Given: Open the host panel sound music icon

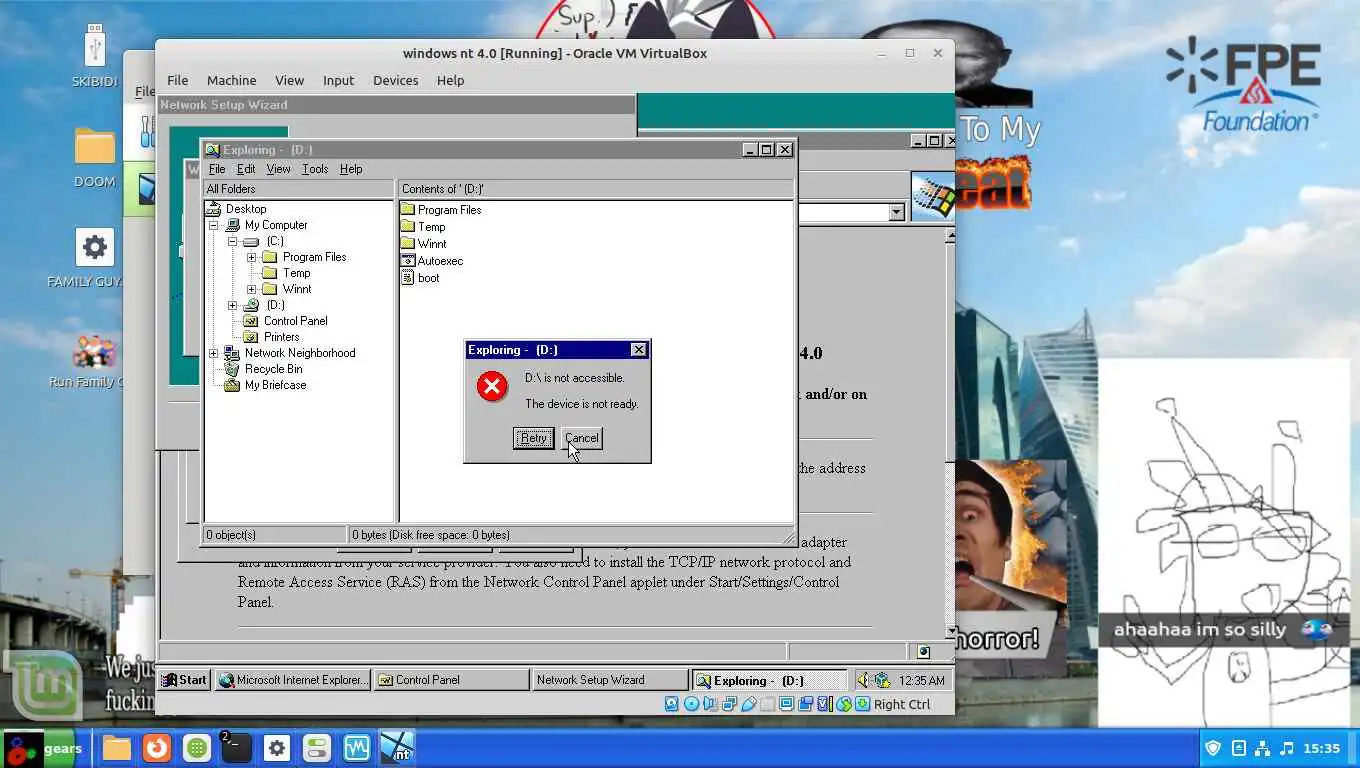Looking at the screenshot, I should point(1287,748).
